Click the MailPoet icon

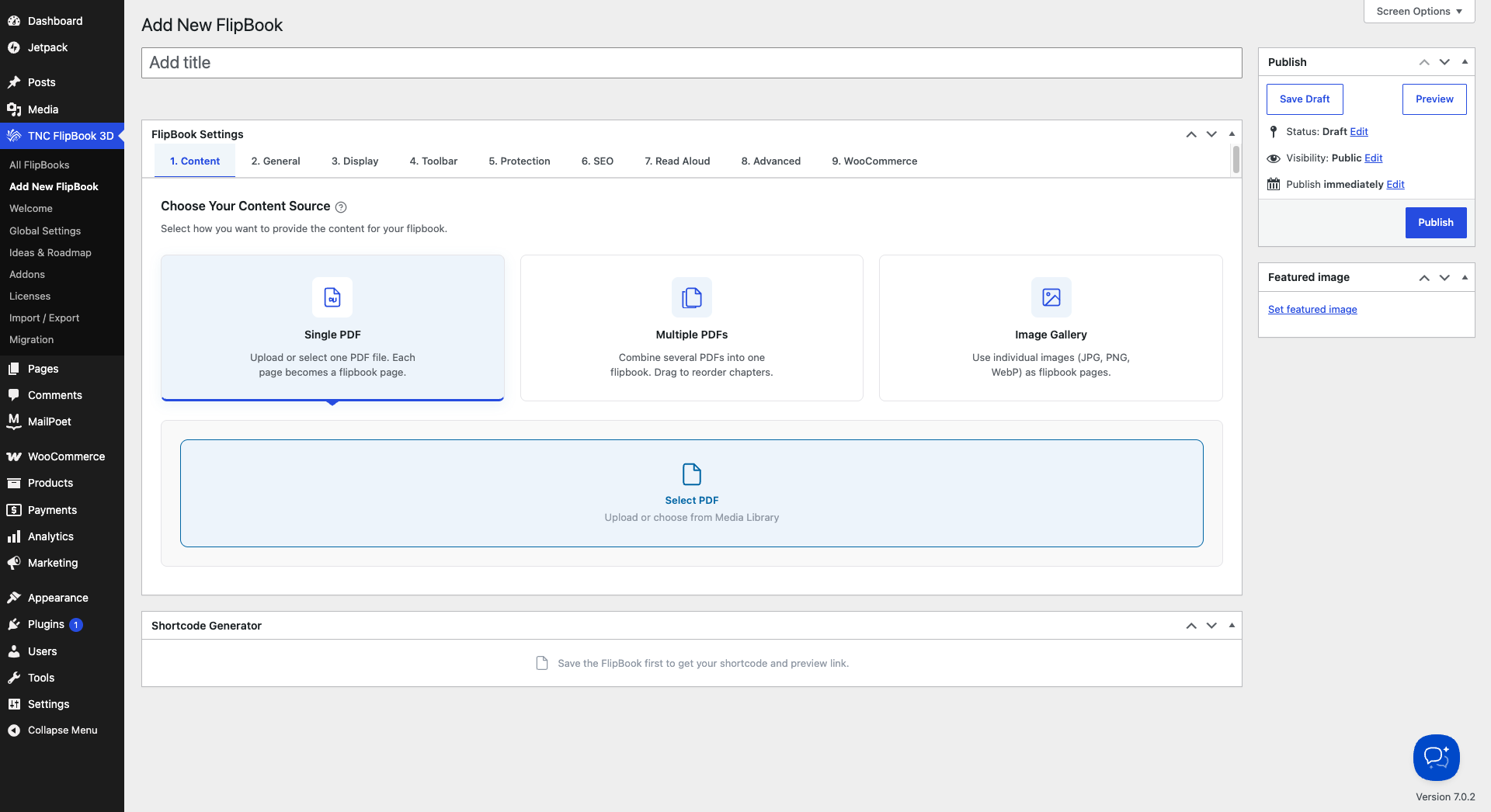(x=14, y=422)
